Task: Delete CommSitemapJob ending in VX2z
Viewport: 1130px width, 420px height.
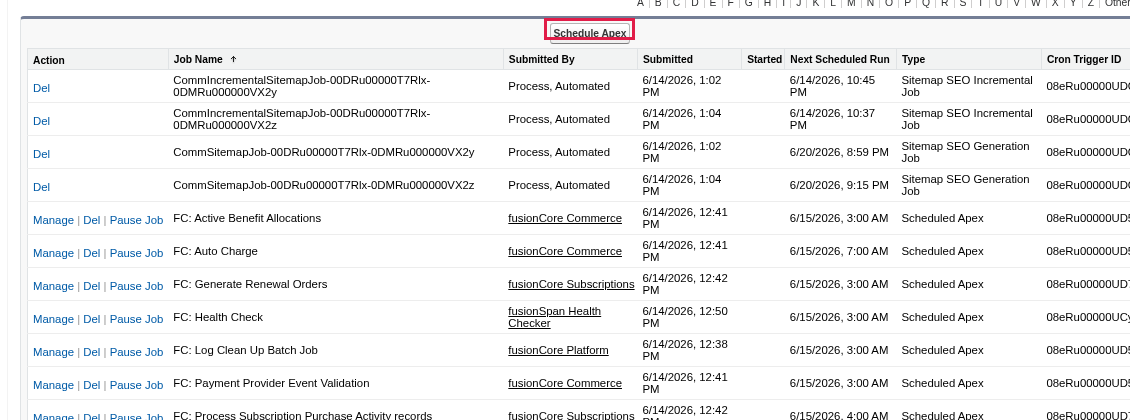Action: [x=42, y=187]
